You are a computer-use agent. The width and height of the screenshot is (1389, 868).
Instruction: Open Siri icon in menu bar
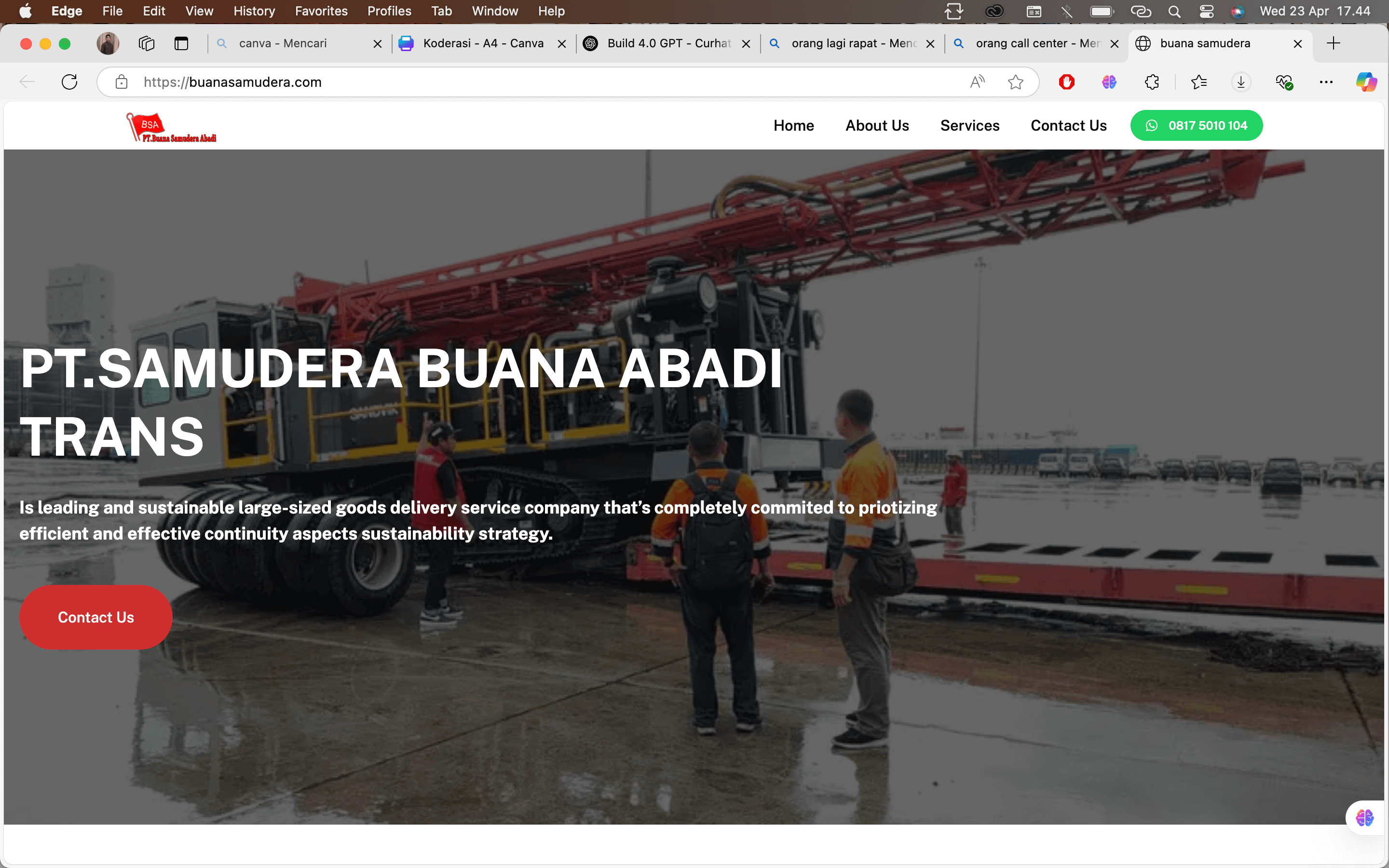(x=1238, y=12)
